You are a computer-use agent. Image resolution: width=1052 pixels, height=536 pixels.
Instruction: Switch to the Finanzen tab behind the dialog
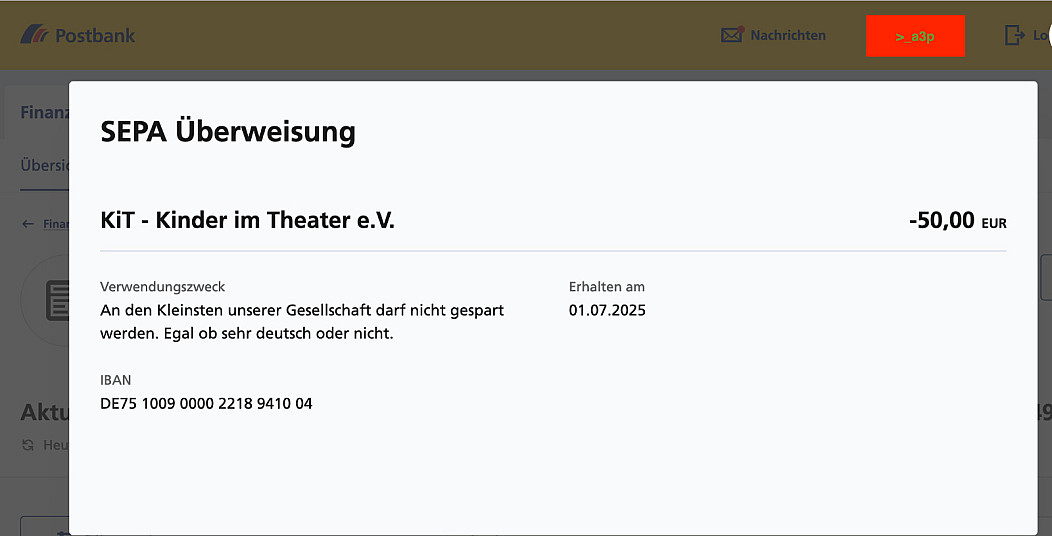[x=44, y=112]
